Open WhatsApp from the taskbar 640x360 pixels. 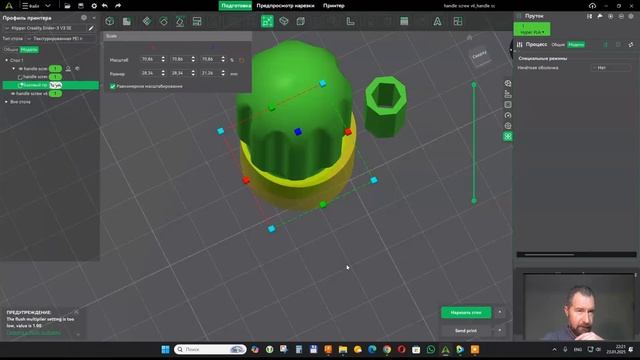[x=431, y=350]
